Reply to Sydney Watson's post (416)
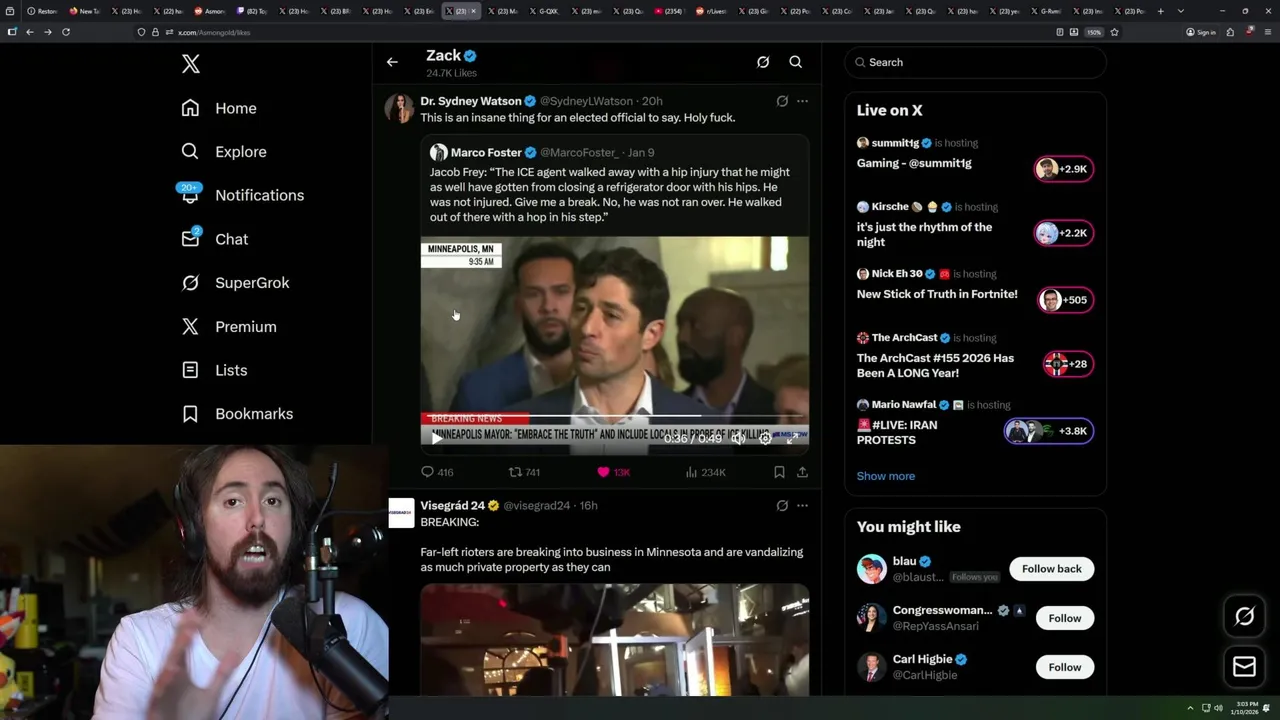Image resolution: width=1280 pixels, height=720 pixels. [437, 472]
